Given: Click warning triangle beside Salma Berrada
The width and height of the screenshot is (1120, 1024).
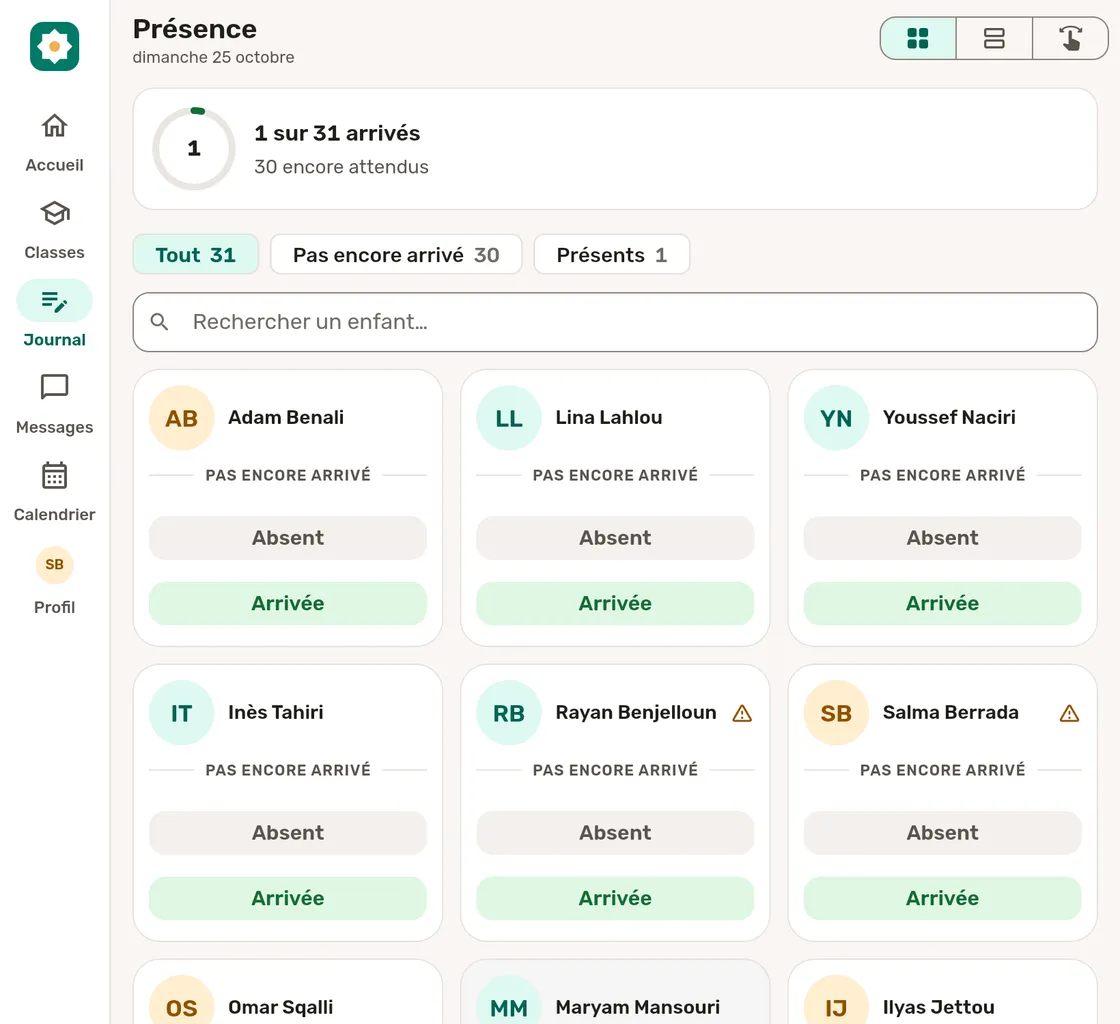Looking at the screenshot, I should coord(1069,713).
